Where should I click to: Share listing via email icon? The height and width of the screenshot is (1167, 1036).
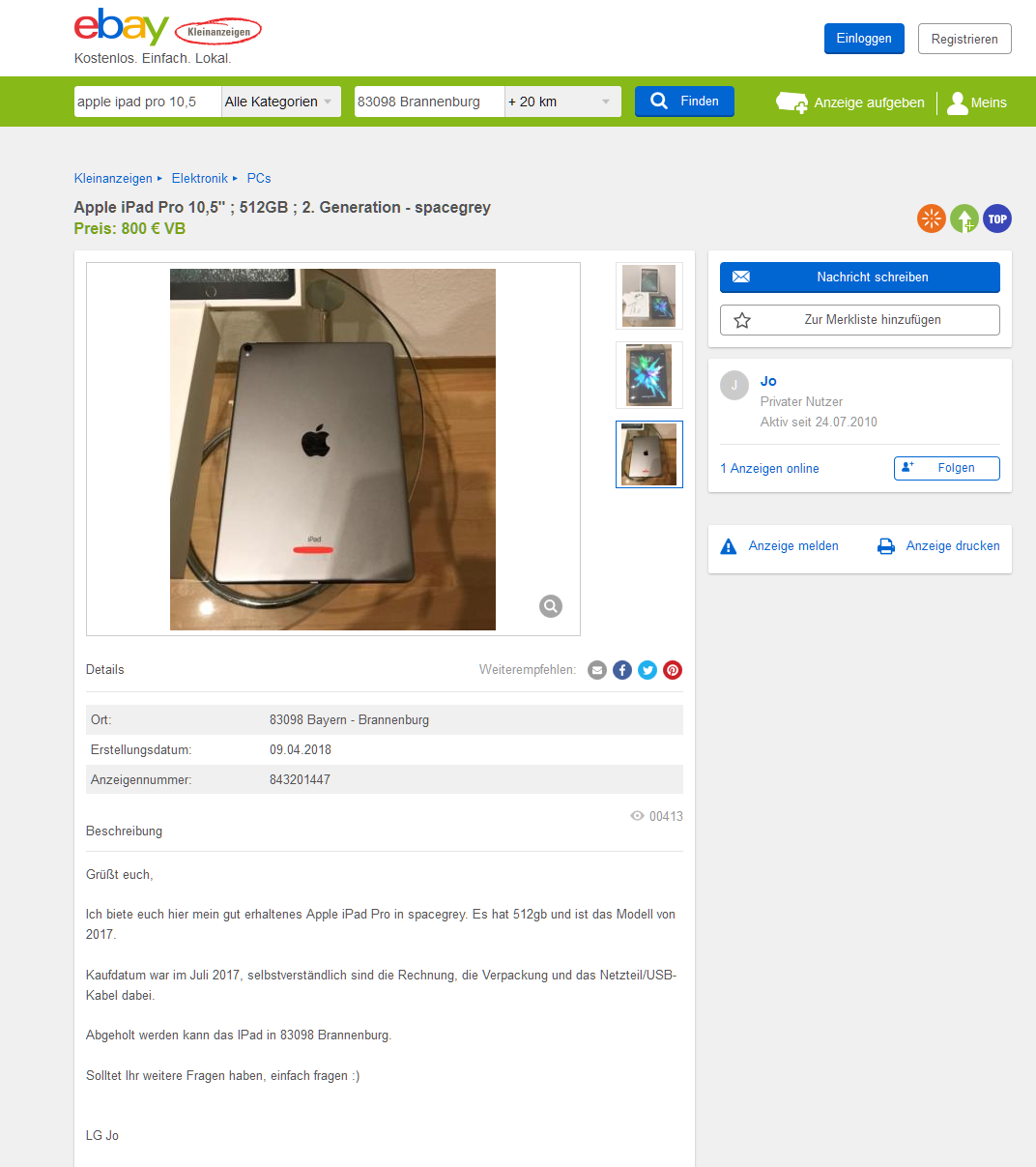click(x=597, y=670)
